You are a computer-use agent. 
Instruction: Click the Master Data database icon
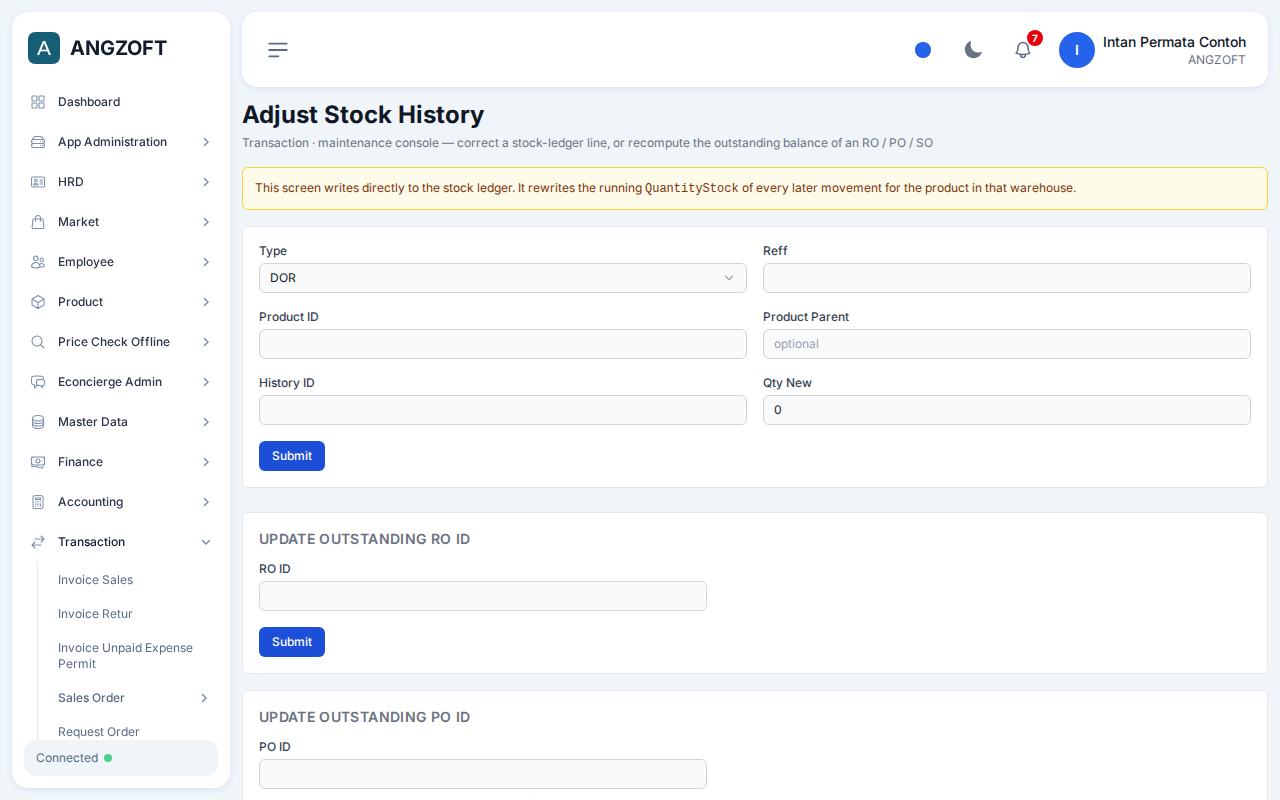38,422
